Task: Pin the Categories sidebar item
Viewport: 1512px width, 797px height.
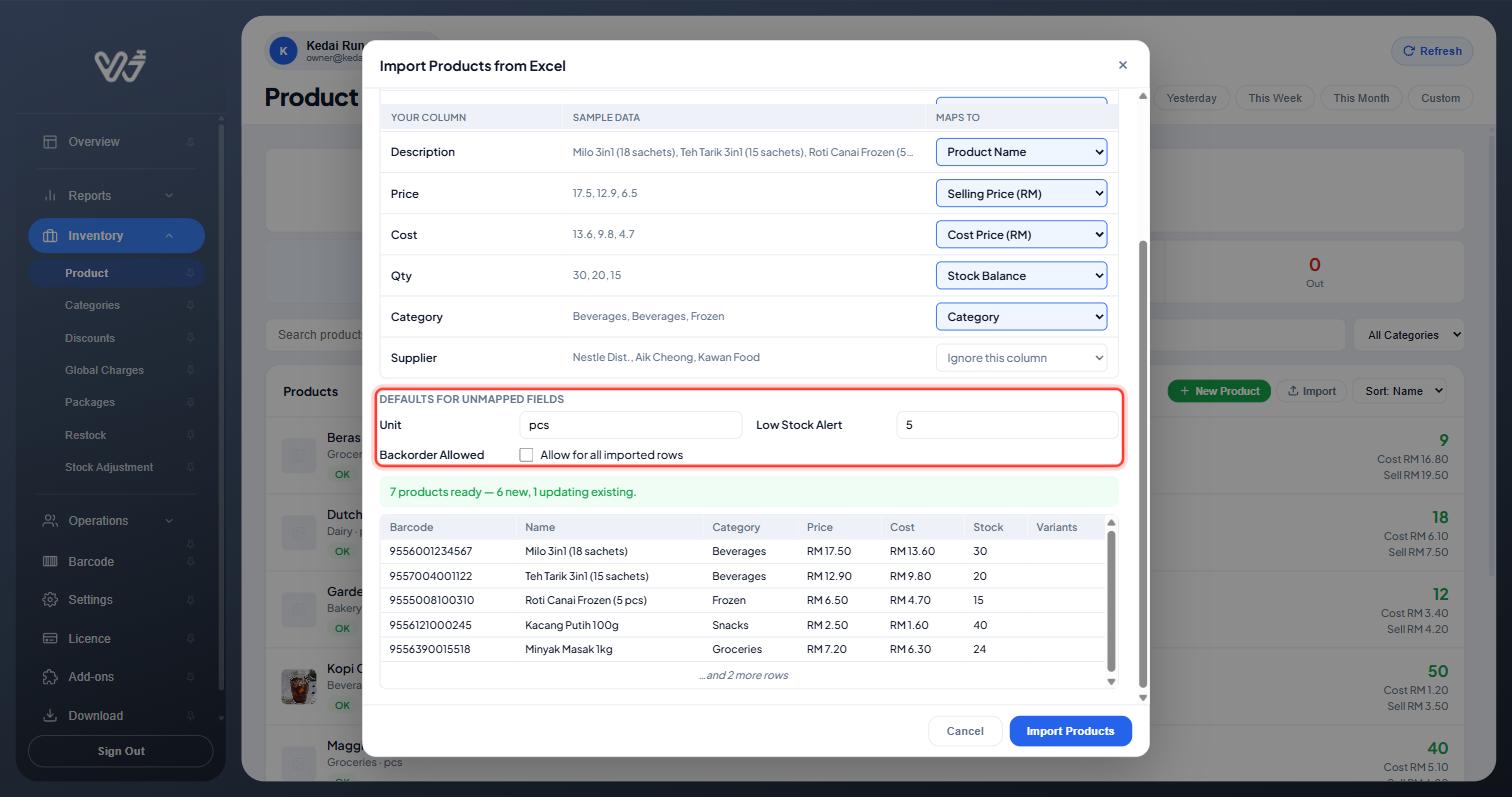Action: click(x=190, y=306)
